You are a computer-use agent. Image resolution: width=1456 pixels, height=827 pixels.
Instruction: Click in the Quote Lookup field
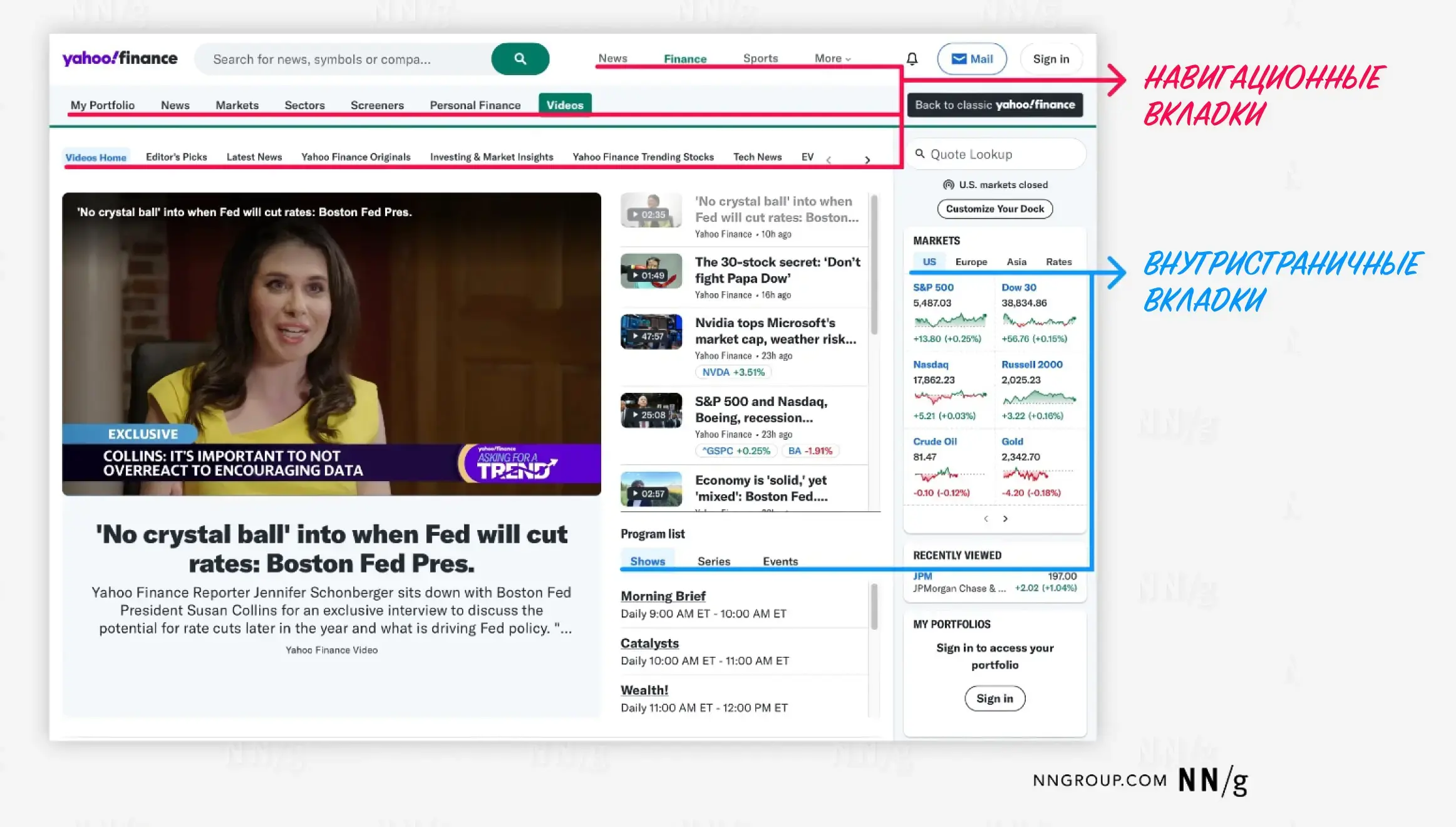point(1002,154)
